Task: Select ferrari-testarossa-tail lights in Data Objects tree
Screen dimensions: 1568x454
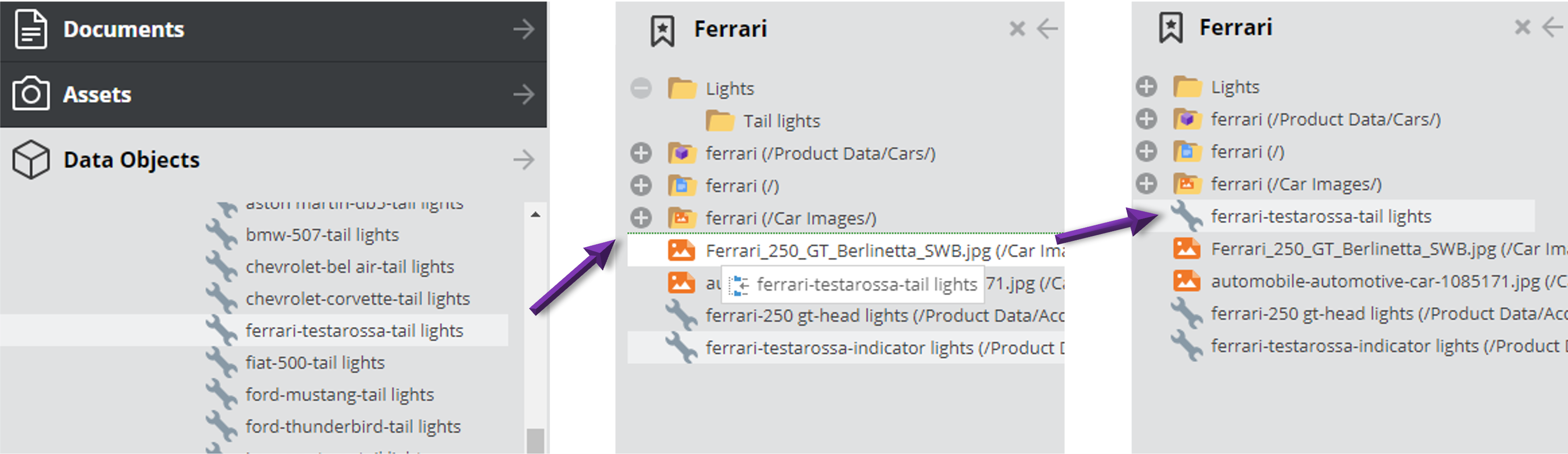Action: (354, 331)
